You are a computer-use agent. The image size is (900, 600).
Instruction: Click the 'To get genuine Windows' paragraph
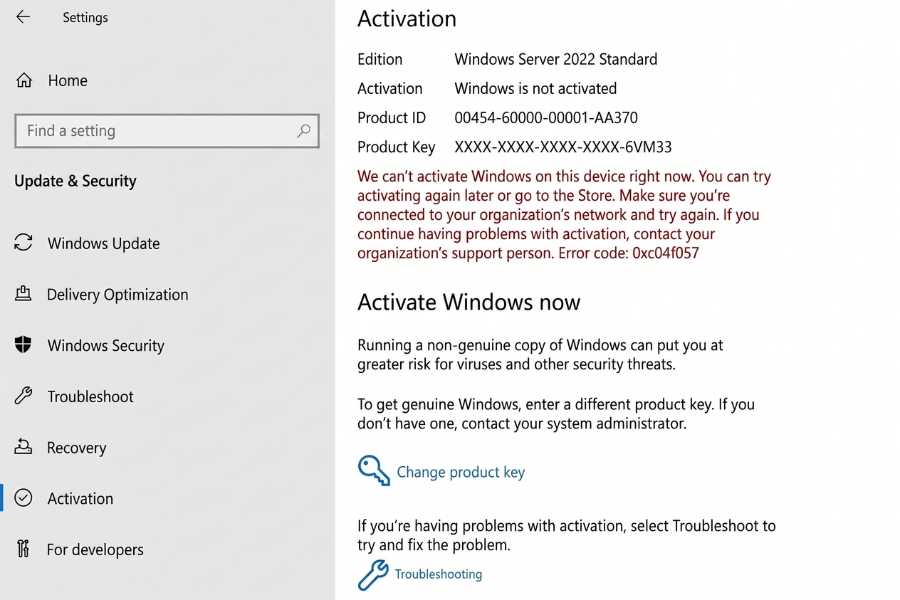pos(556,413)
